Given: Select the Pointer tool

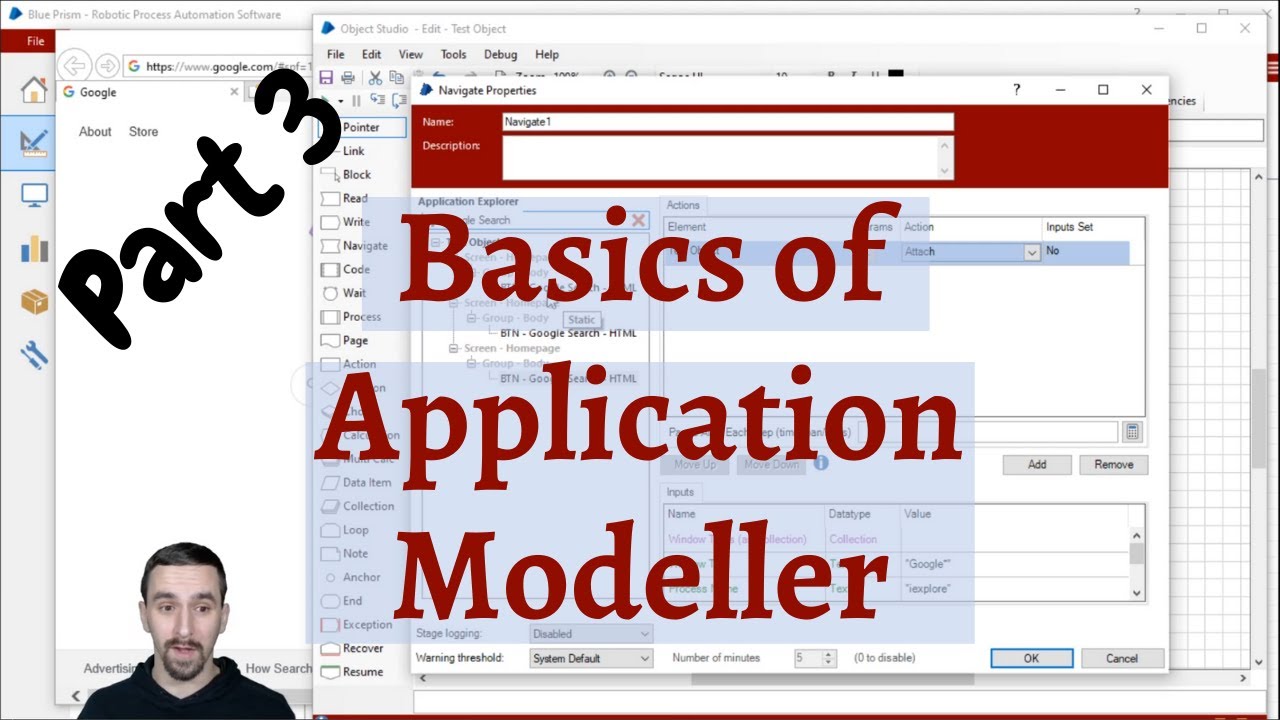Looking at the screenshot, I should (x=362, y=127).
